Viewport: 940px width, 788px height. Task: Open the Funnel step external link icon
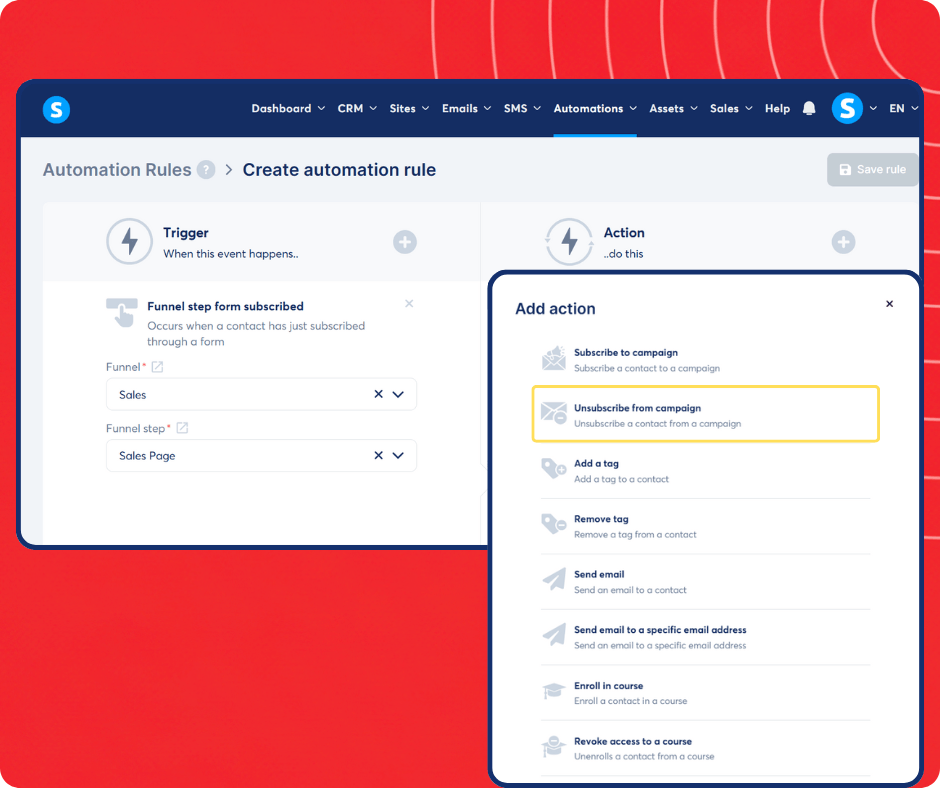pos(182,428)
